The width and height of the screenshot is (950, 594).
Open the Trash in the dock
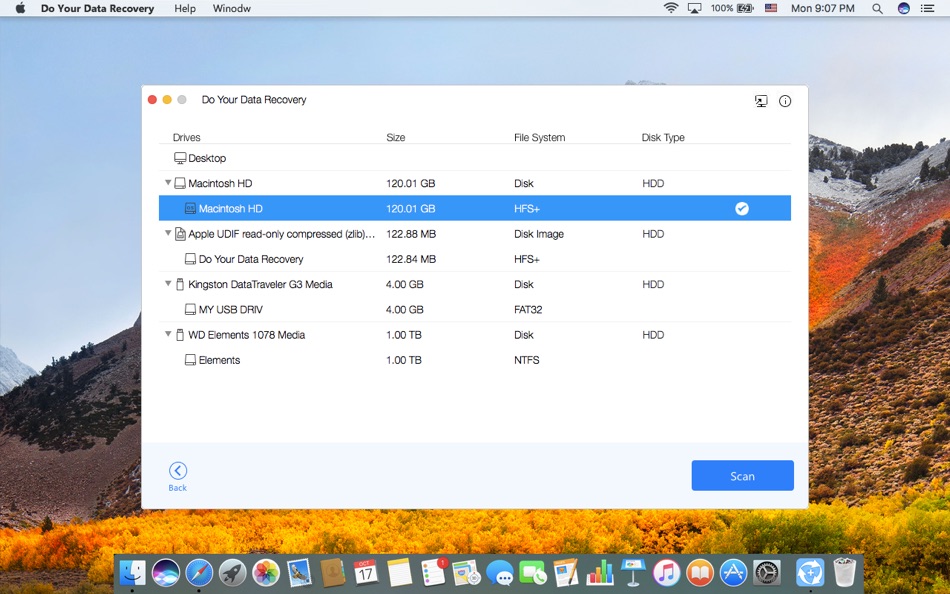(845, 572)
